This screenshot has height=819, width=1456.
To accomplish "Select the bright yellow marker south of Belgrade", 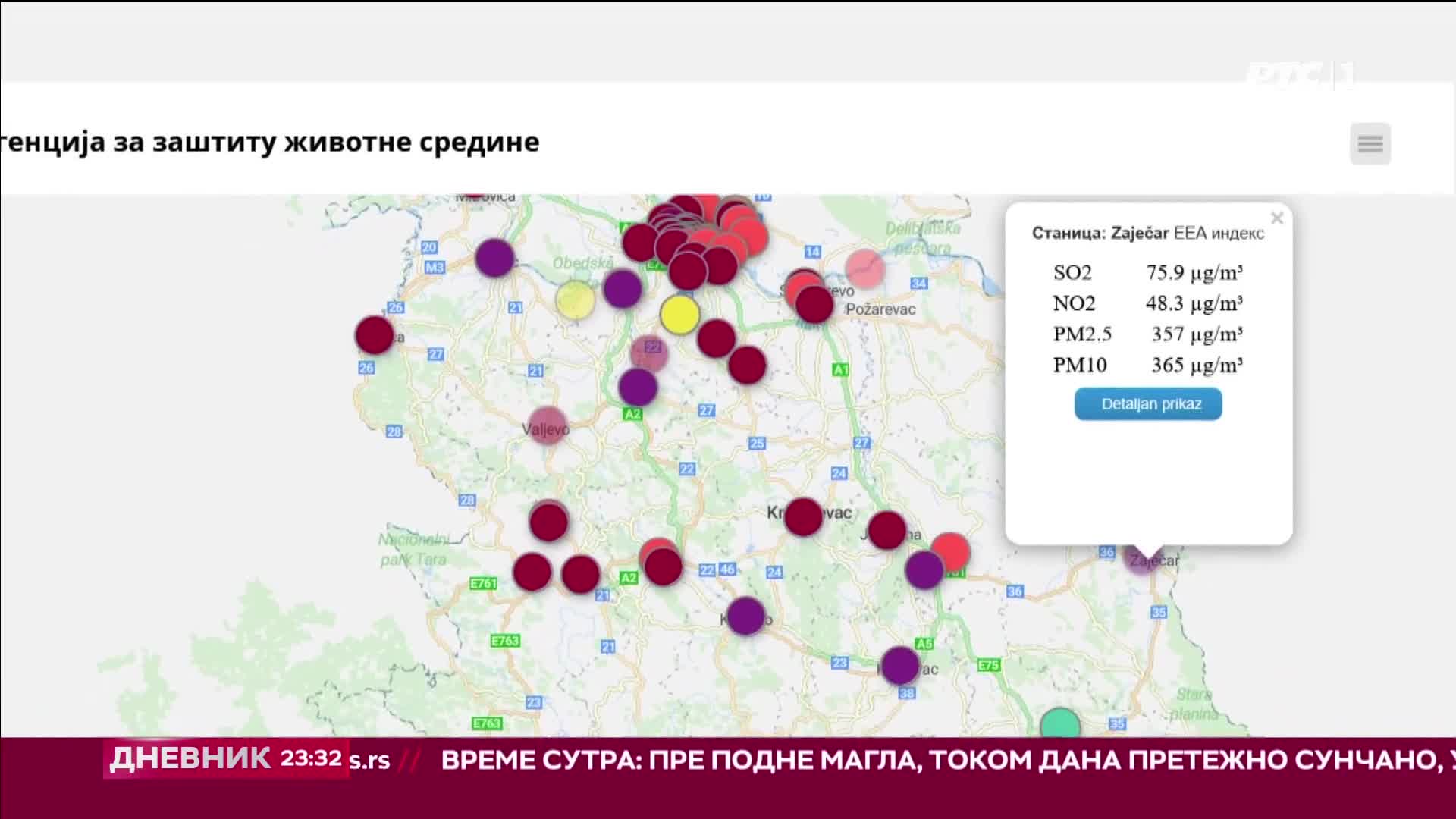I will [x=679, y=314].
